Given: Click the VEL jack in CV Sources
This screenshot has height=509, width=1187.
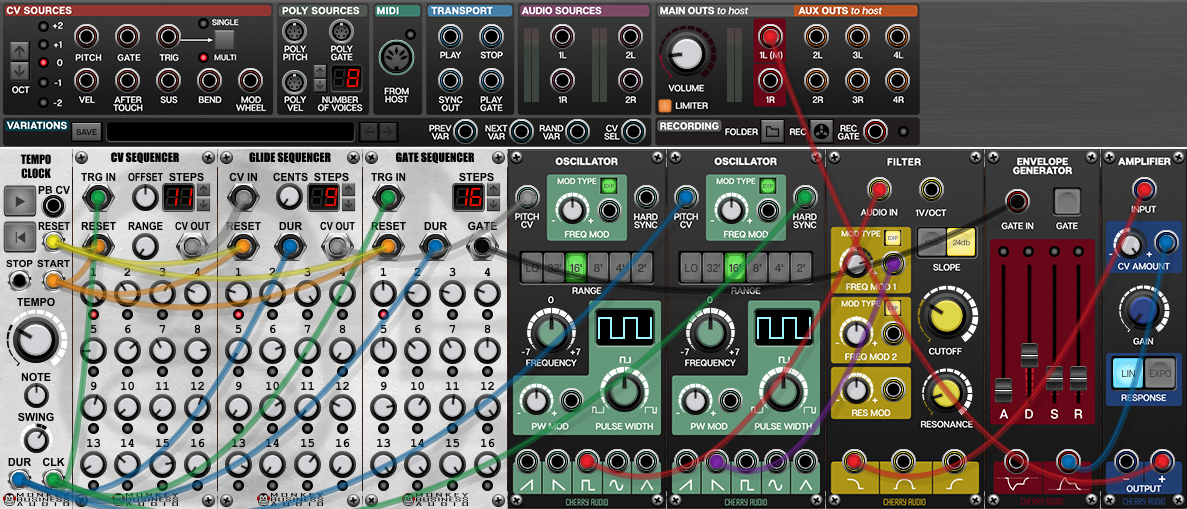Looking at the screenshot, I should click(86, 80).
